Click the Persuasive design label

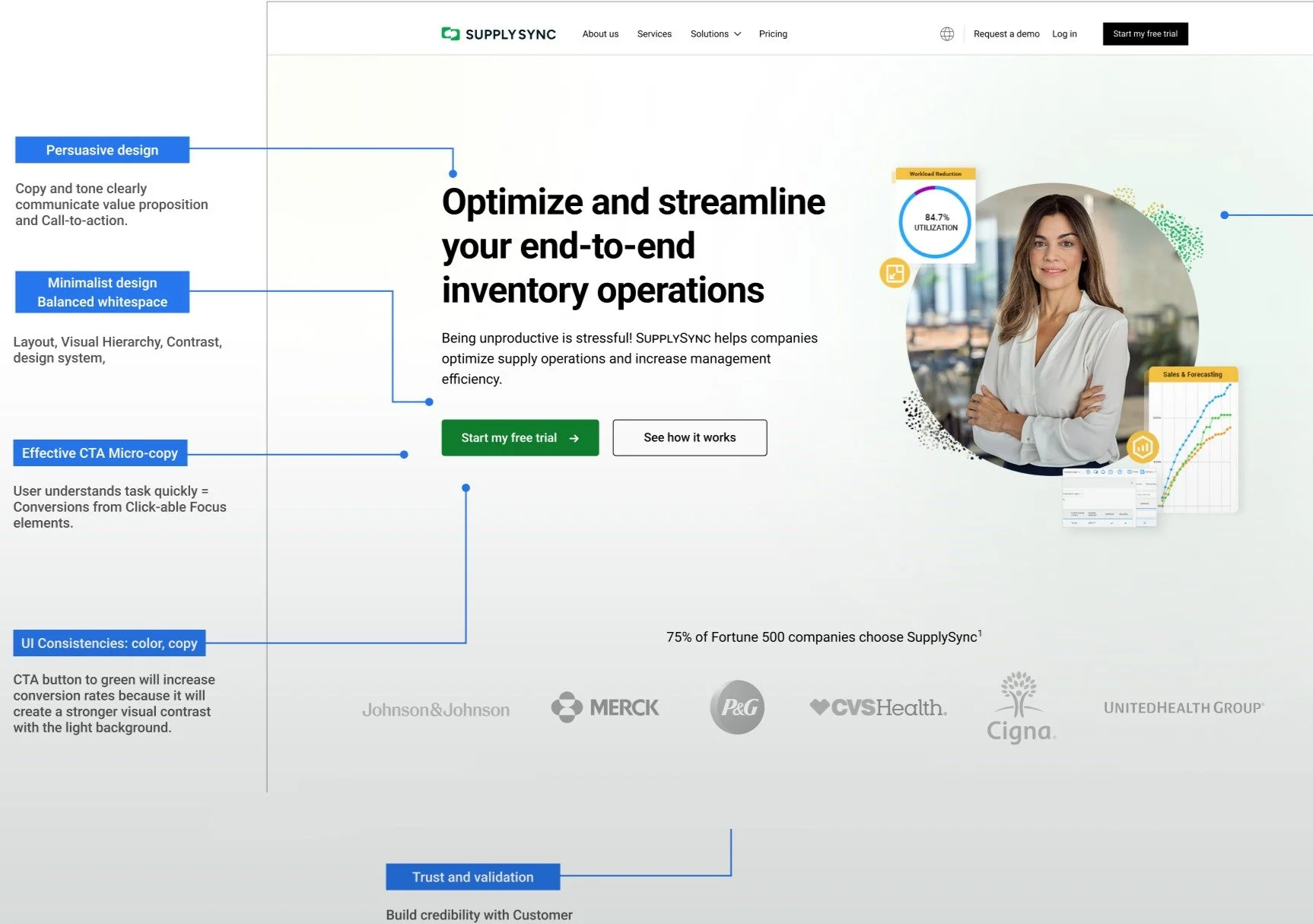click(x=102, y=150)
